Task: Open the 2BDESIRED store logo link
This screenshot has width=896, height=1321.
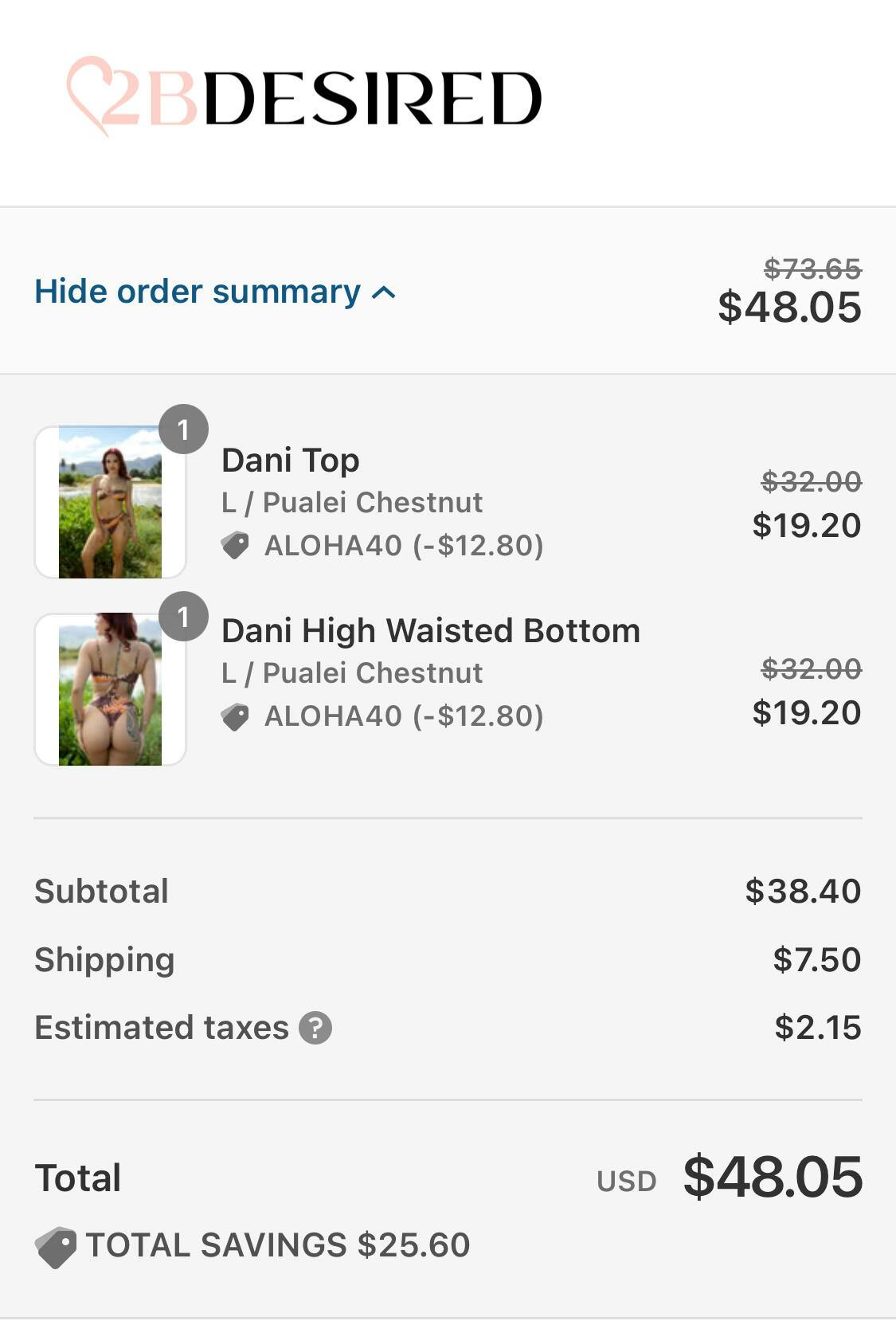Action: click(x=304, y=98)
